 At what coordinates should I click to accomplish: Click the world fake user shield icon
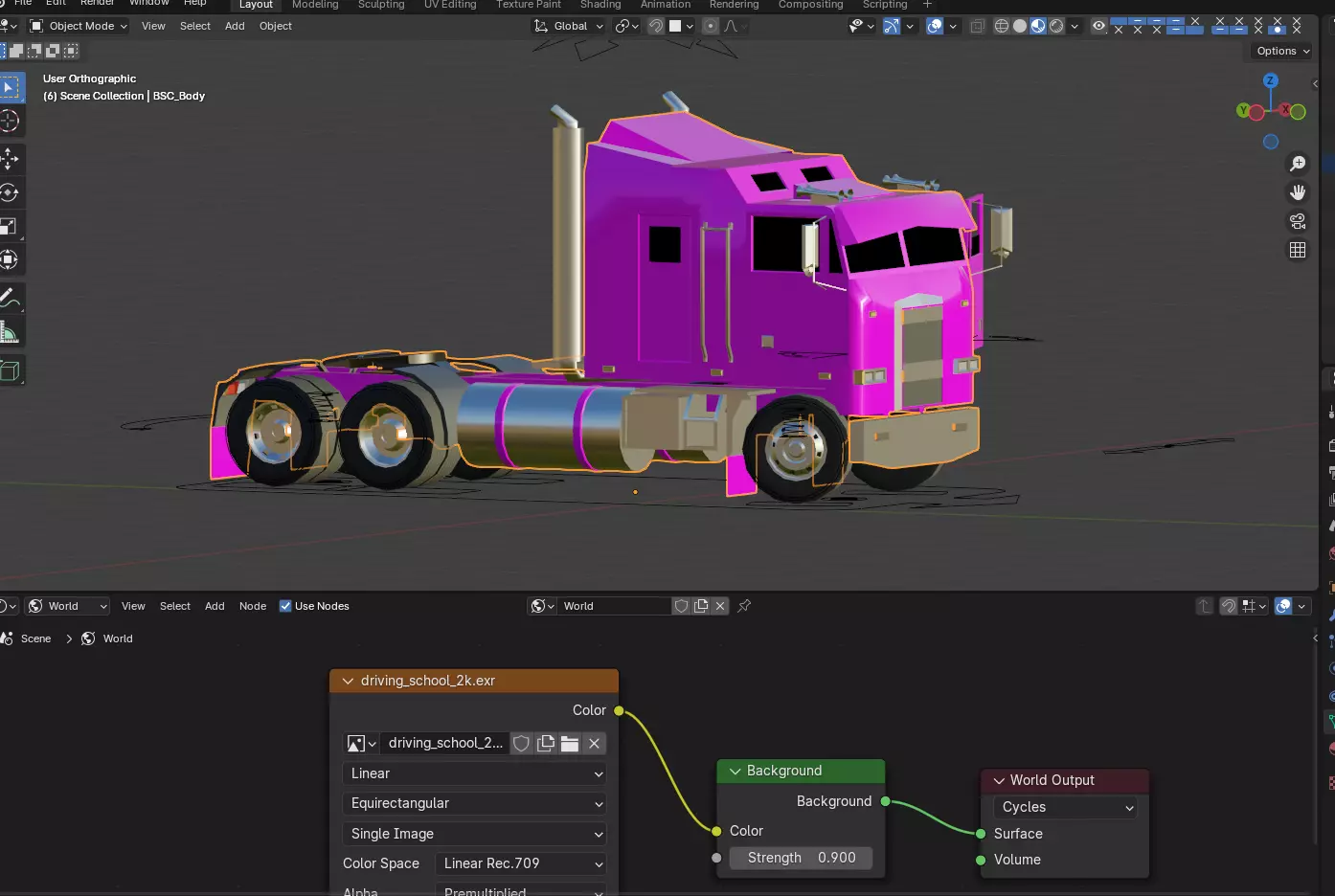pyautogui.click(x=681, y=606)
